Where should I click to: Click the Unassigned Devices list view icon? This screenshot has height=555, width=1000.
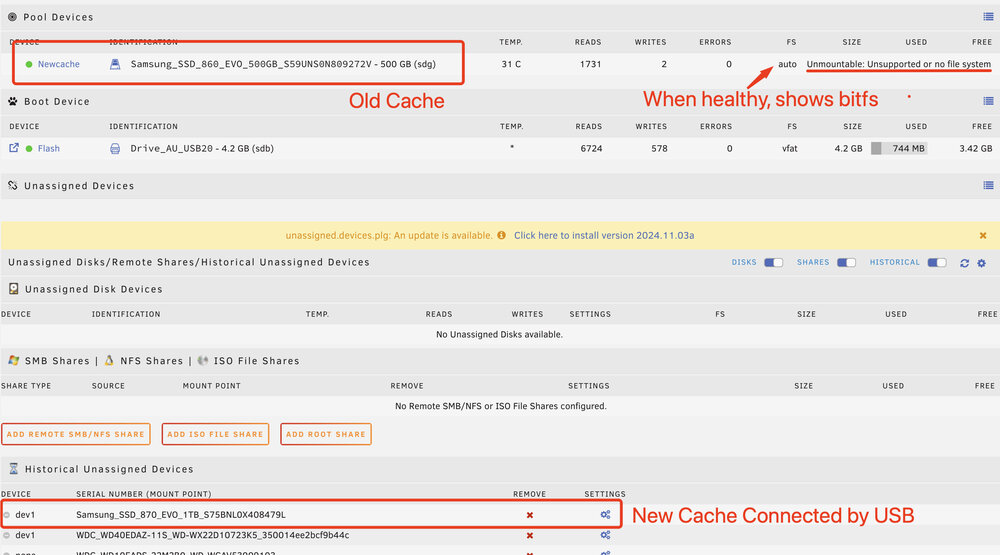click(988, 185)
